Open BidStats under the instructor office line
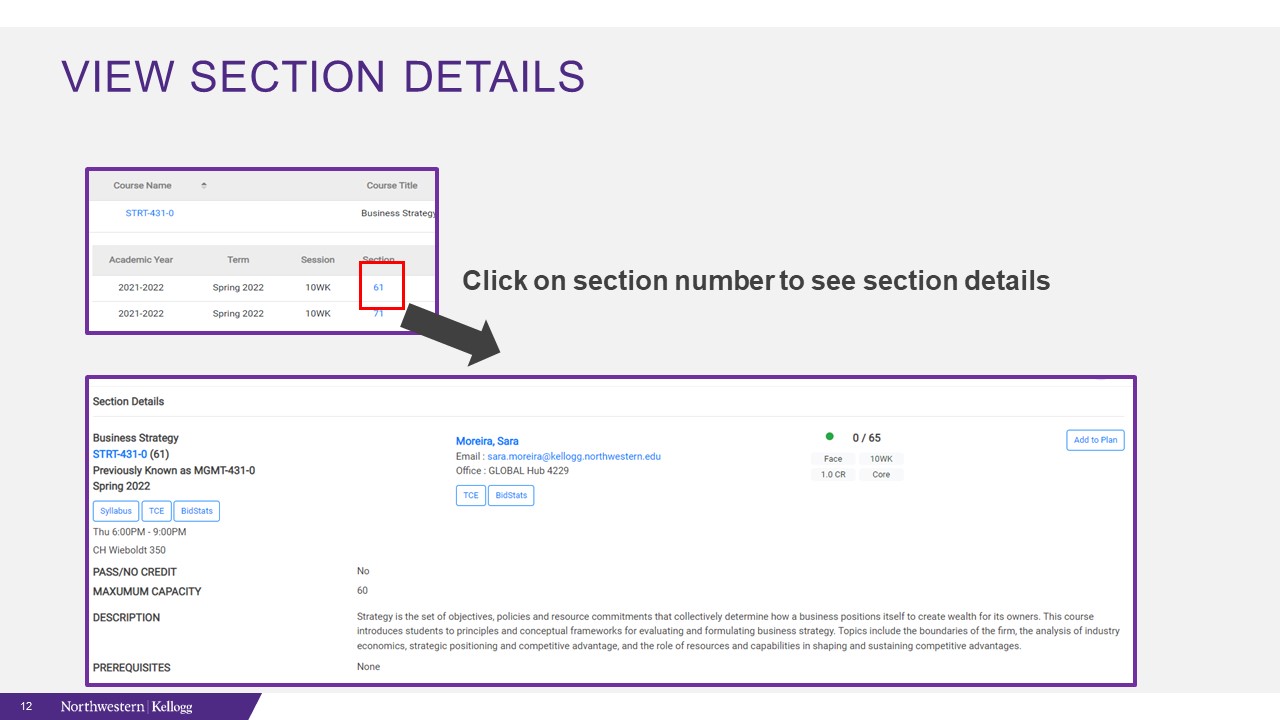The image size is (1280, 720). 511,495
